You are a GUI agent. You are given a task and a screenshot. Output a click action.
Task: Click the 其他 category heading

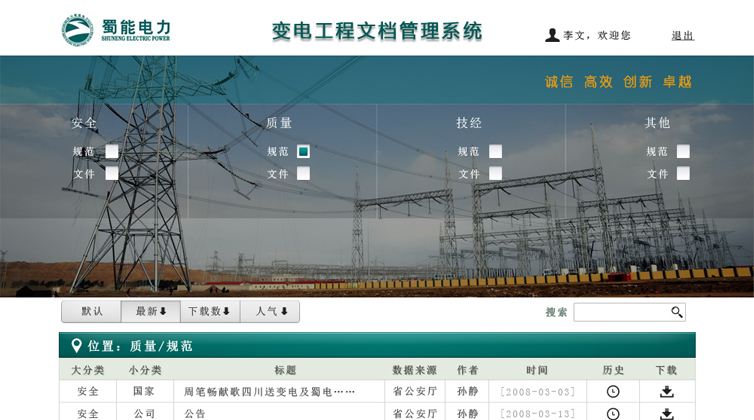657,123
